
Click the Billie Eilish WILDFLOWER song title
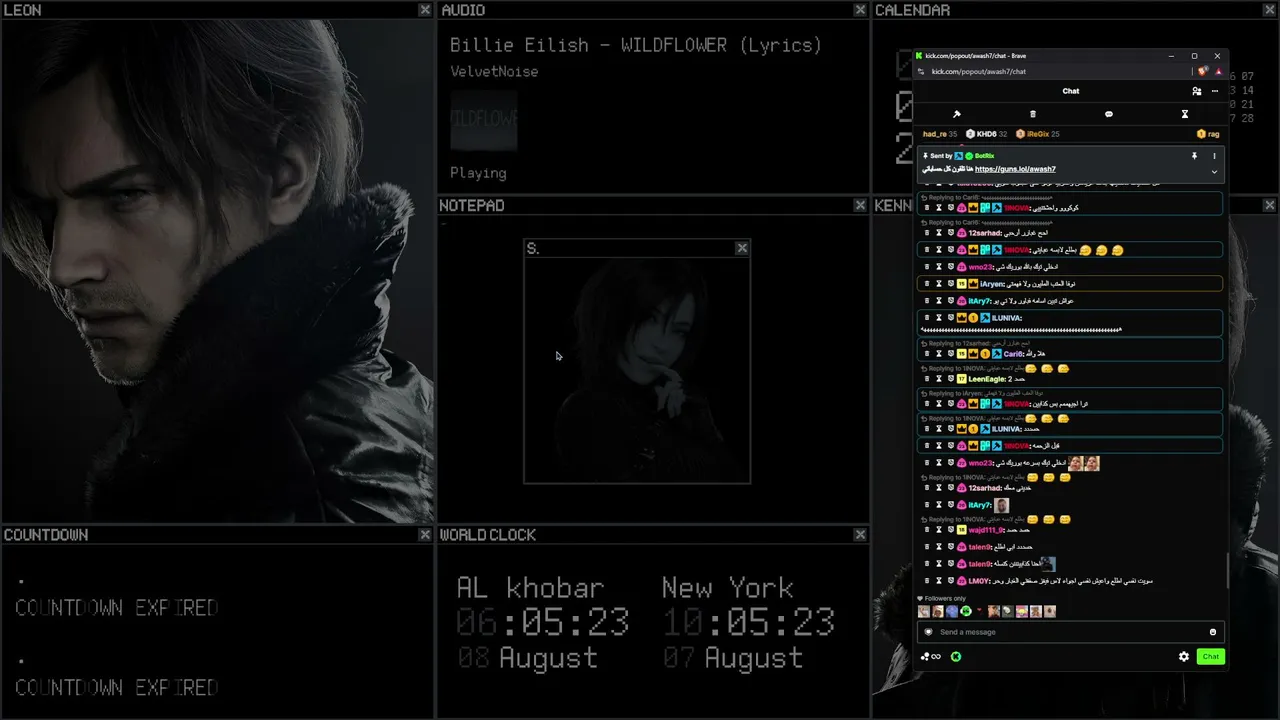636,46
